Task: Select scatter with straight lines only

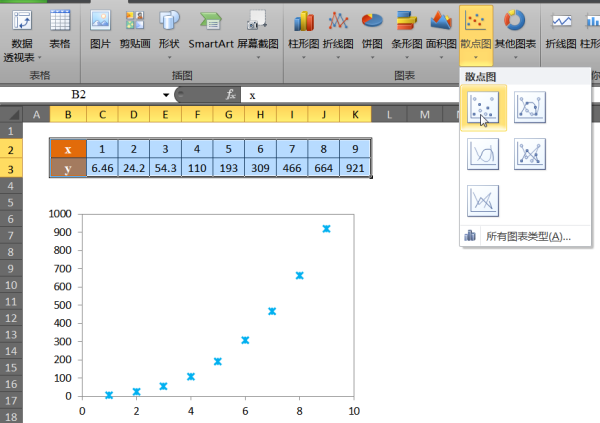Action: [483, 201]
